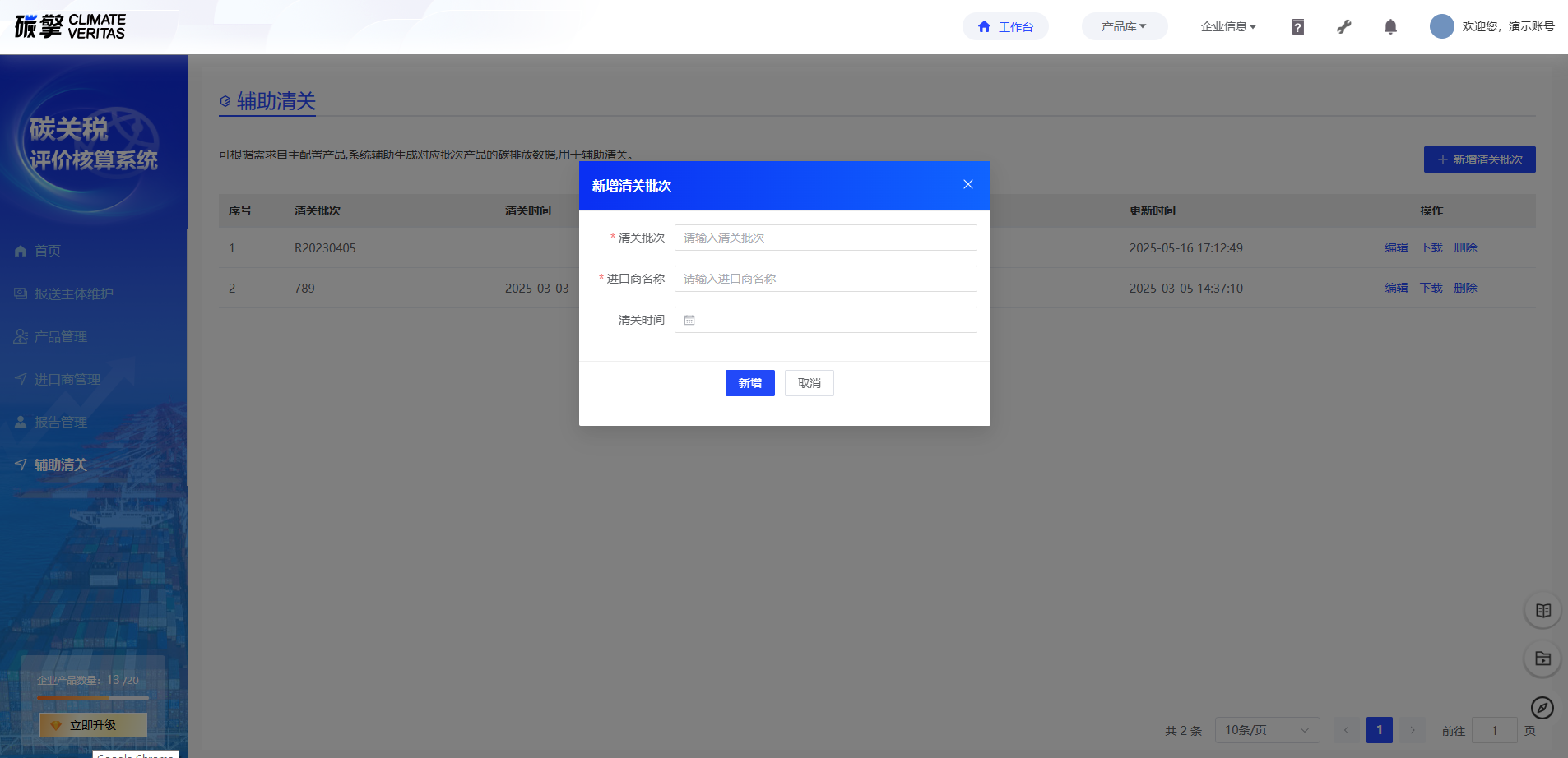Screen dimensions: 1568x758
Task: Close the 新增清关批次 dialog
Action: [x=968, y=185]
